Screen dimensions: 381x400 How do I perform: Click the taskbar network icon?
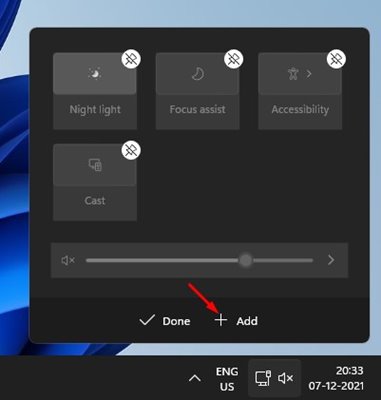pyautogui.click(x=263, y=378)
